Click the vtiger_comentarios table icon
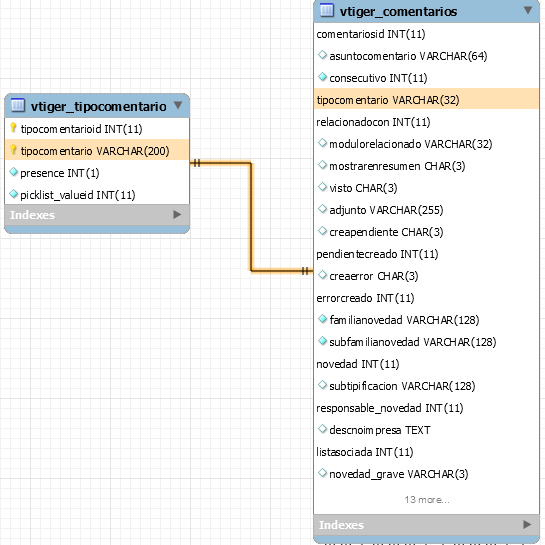545x545 pixels. tap(327, 10)
